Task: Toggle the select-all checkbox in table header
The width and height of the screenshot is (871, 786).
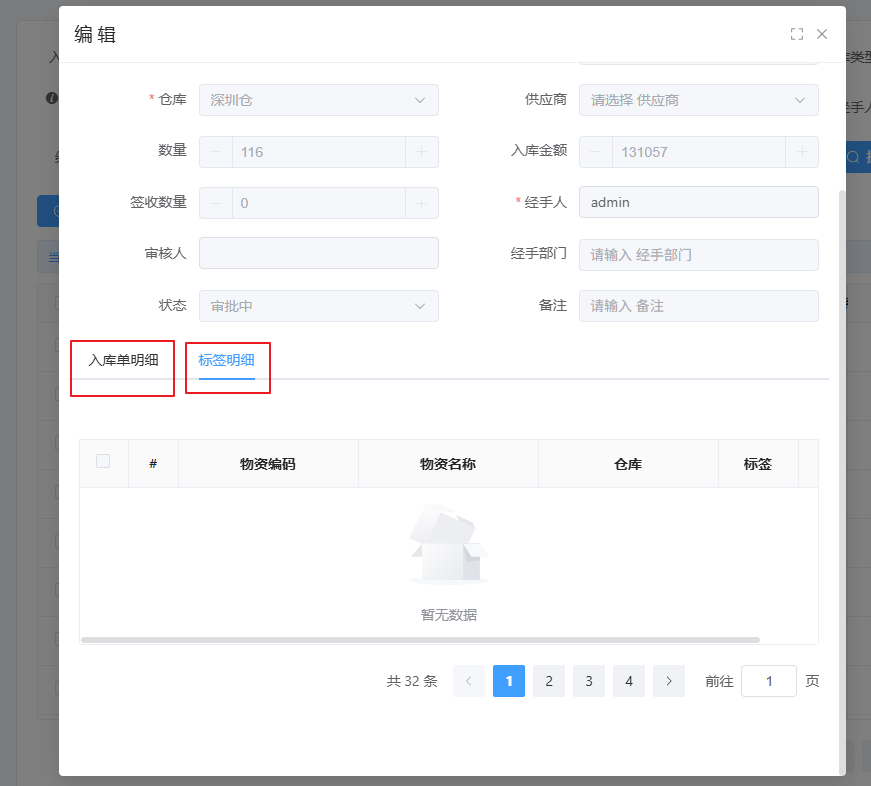Action: coord(103,462)
